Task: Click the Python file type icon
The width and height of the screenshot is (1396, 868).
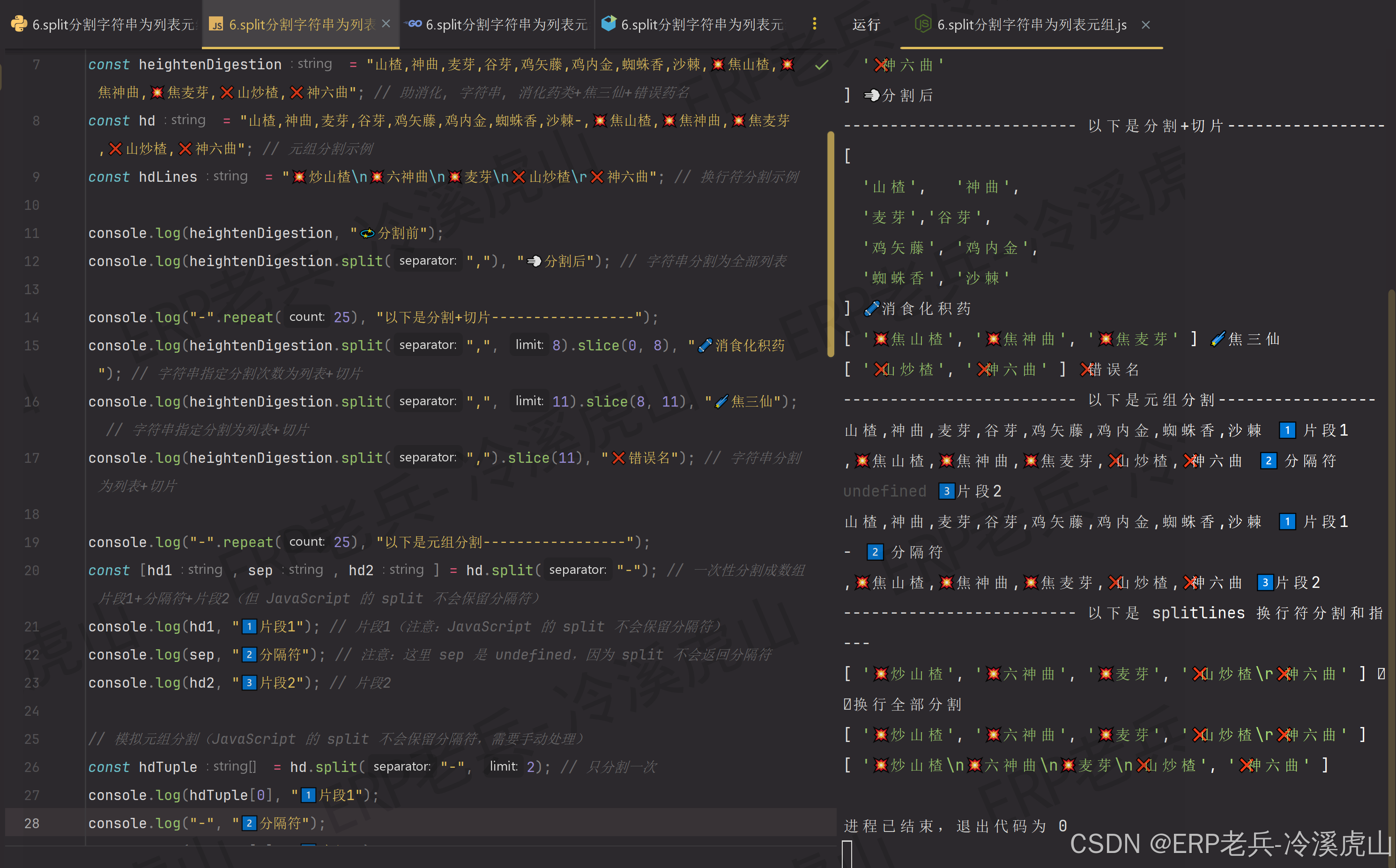Action: point(18,23)
